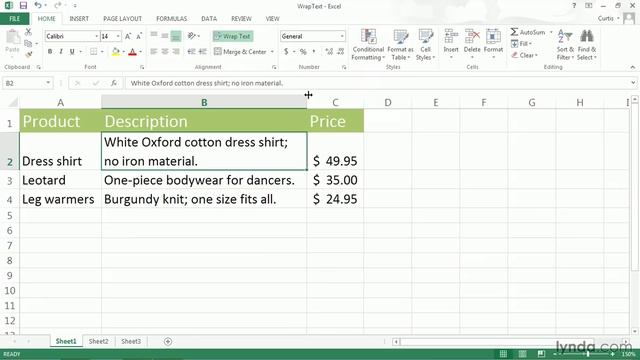Select row 3 header
Image resolution: width=640 pixels, height=360 pixels.
point(9,180)
